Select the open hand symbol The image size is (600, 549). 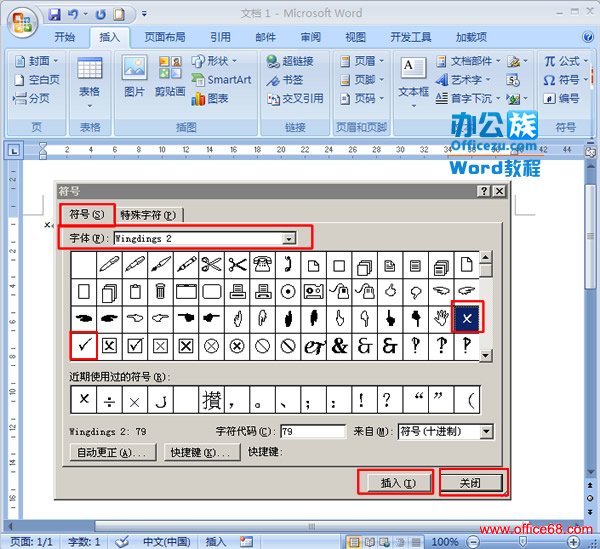pos(441,318)
